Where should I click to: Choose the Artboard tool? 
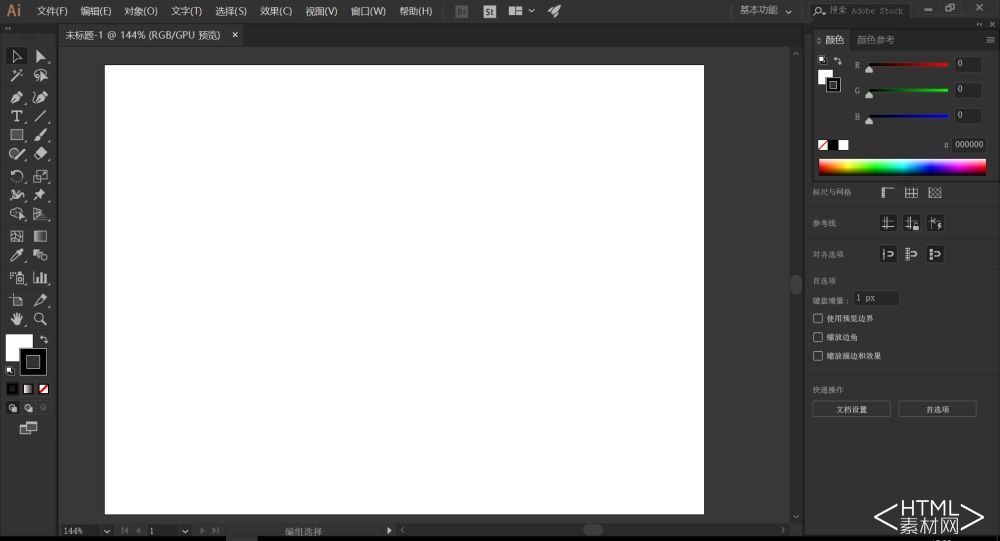[x=17, y=300]
